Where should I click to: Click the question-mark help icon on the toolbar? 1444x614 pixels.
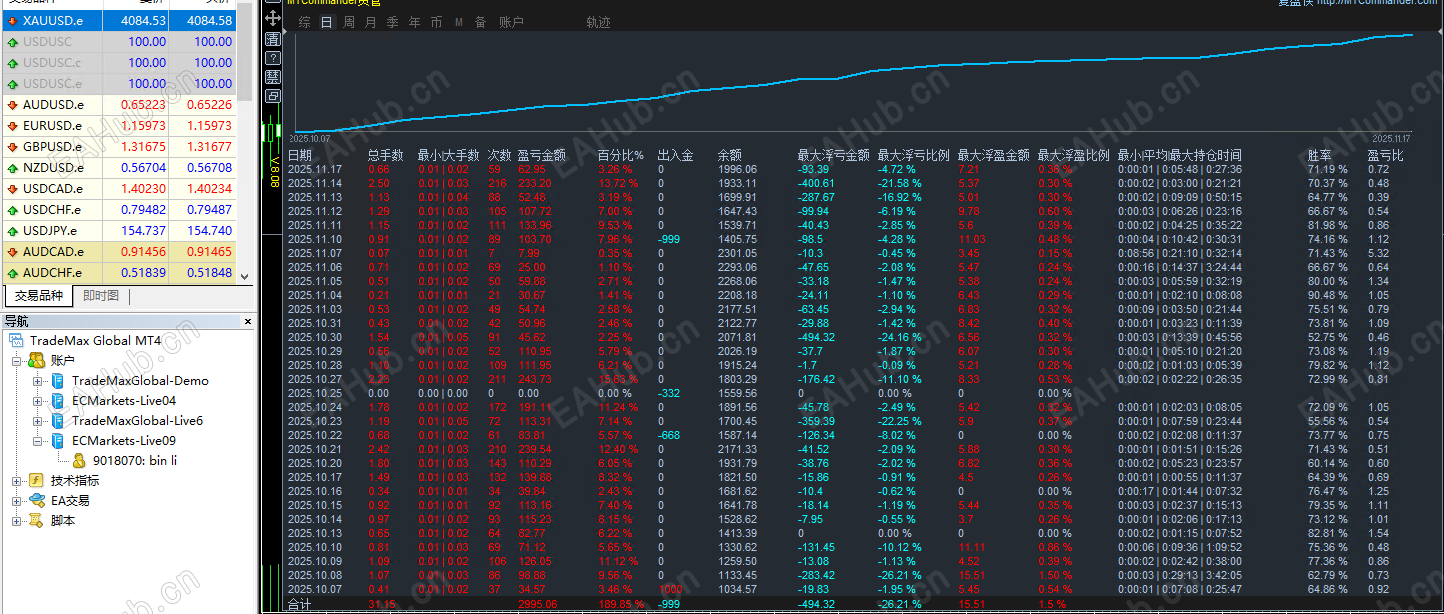tap(272, 58)
